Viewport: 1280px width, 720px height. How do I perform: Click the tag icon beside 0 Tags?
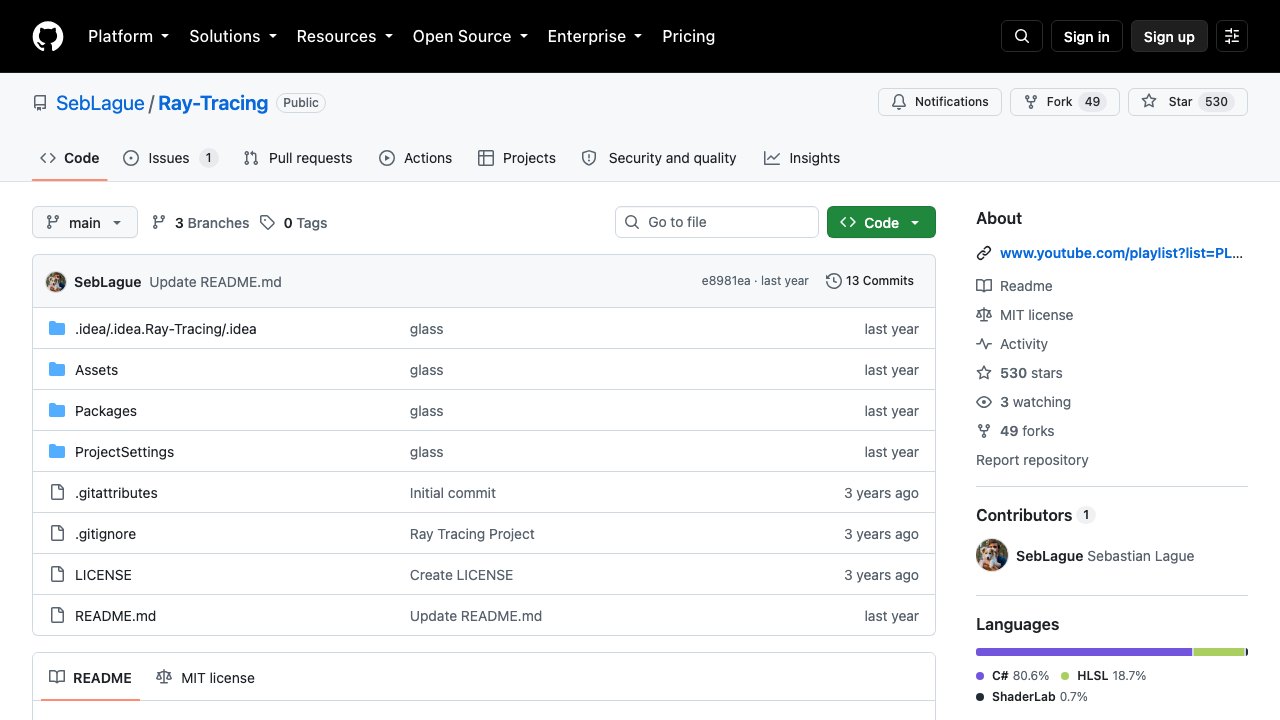pyautogui.click(x=267, y=223)
